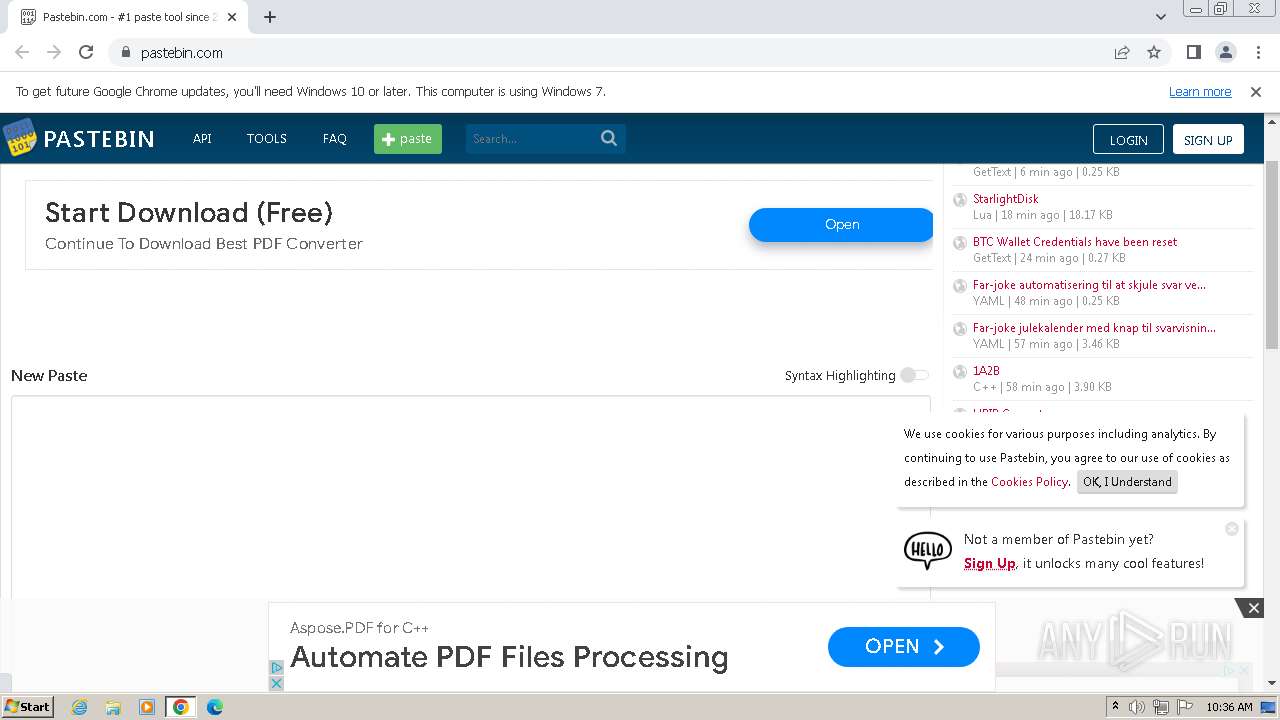The height and width of the screenshot is (720, 1280).
Task: Accept cookies with OK, I Understand
Action: [1127, 482]
